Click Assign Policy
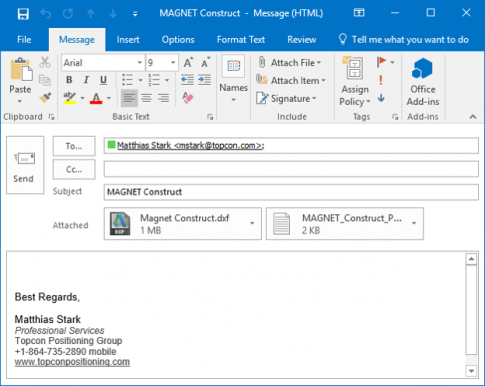The image size is (485, 386). click(355, 81)
